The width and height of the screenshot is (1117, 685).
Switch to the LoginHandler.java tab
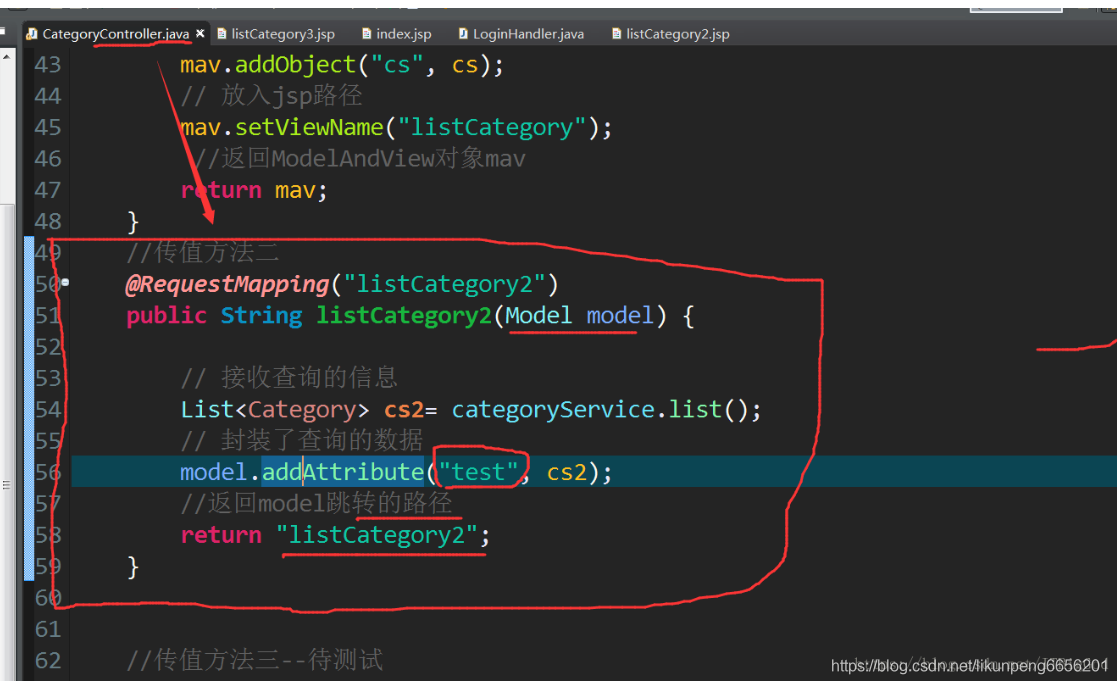pos(521,33)
